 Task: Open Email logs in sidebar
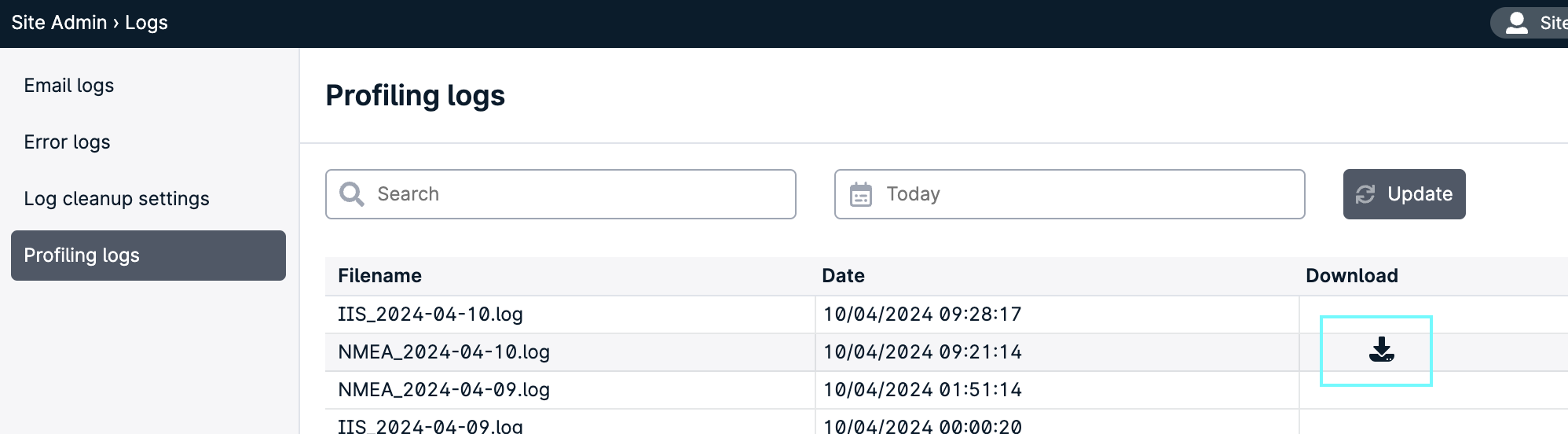[69, 86]
